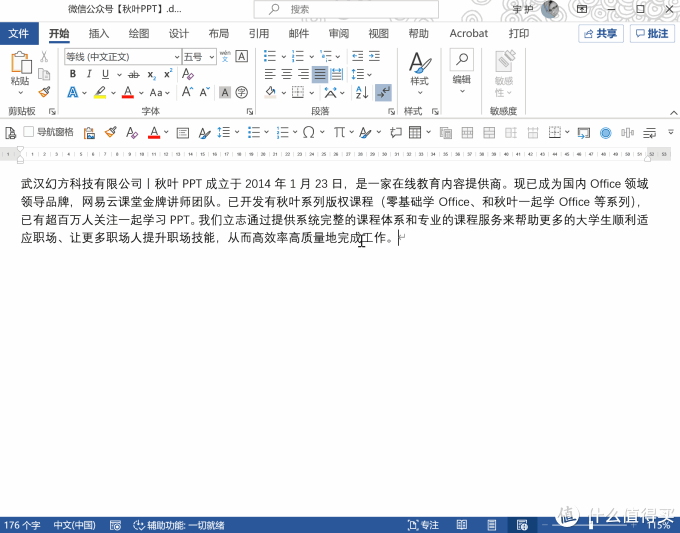Toggle Bold formatting

click(72, 74)
